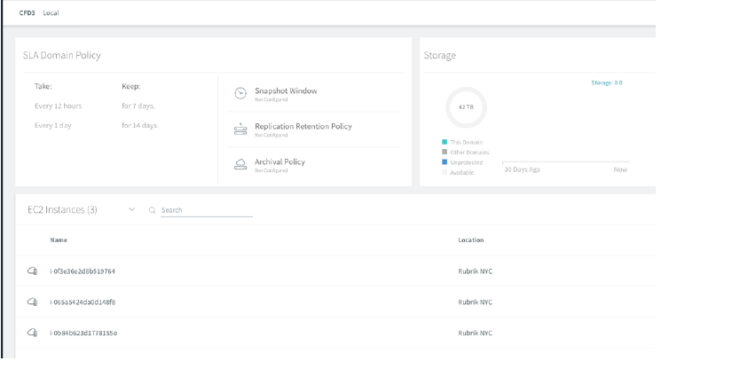
Task: Sort by the Name column header
Action: [x=59, y=240]
